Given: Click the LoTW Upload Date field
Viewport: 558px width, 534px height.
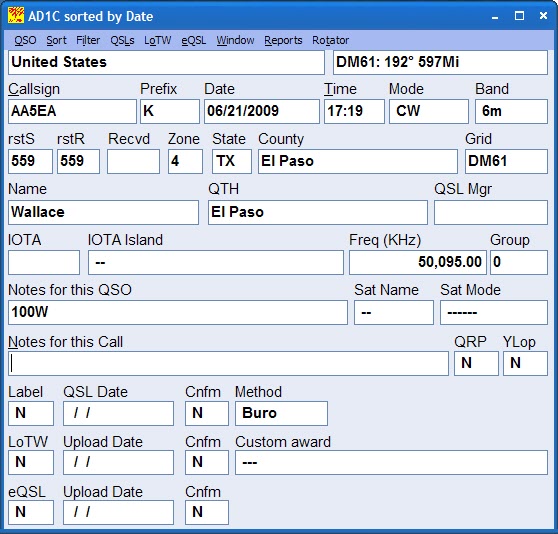Looking at the screenshot, I should 118,462.
